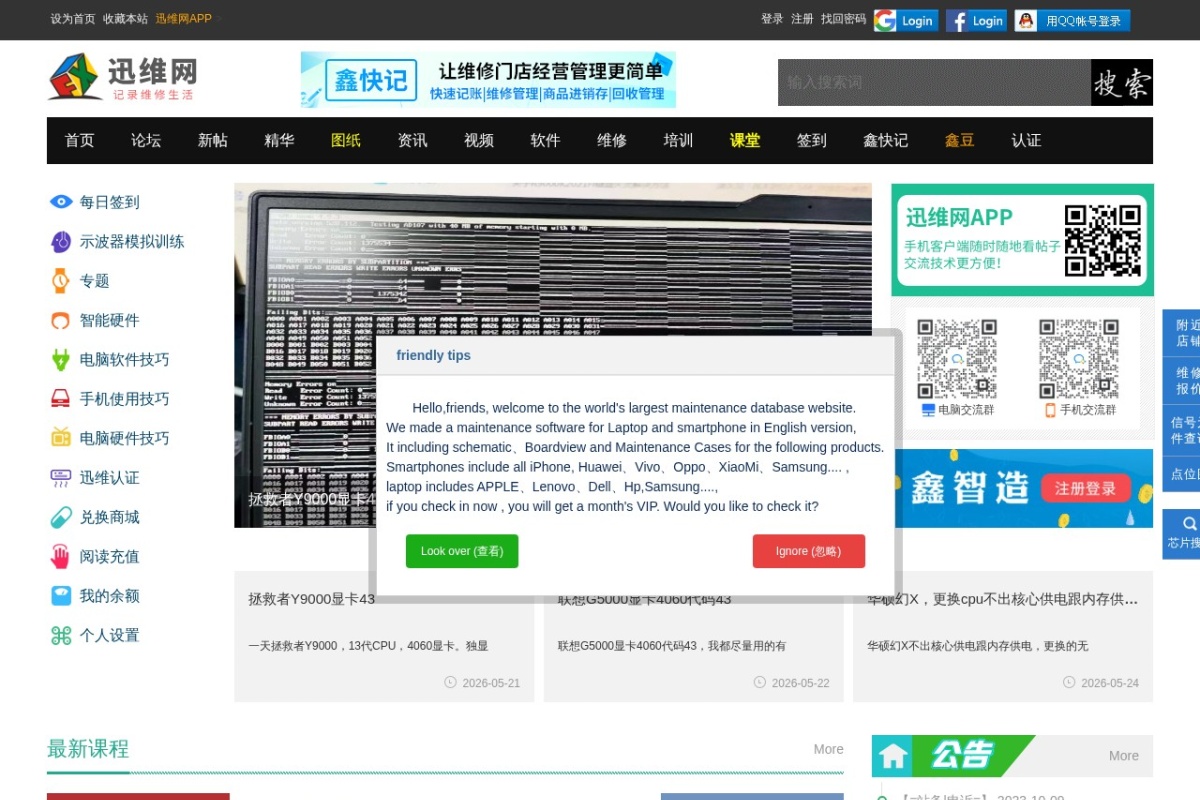
Task: Open the 精华 nav item
Action: [279, 141]
